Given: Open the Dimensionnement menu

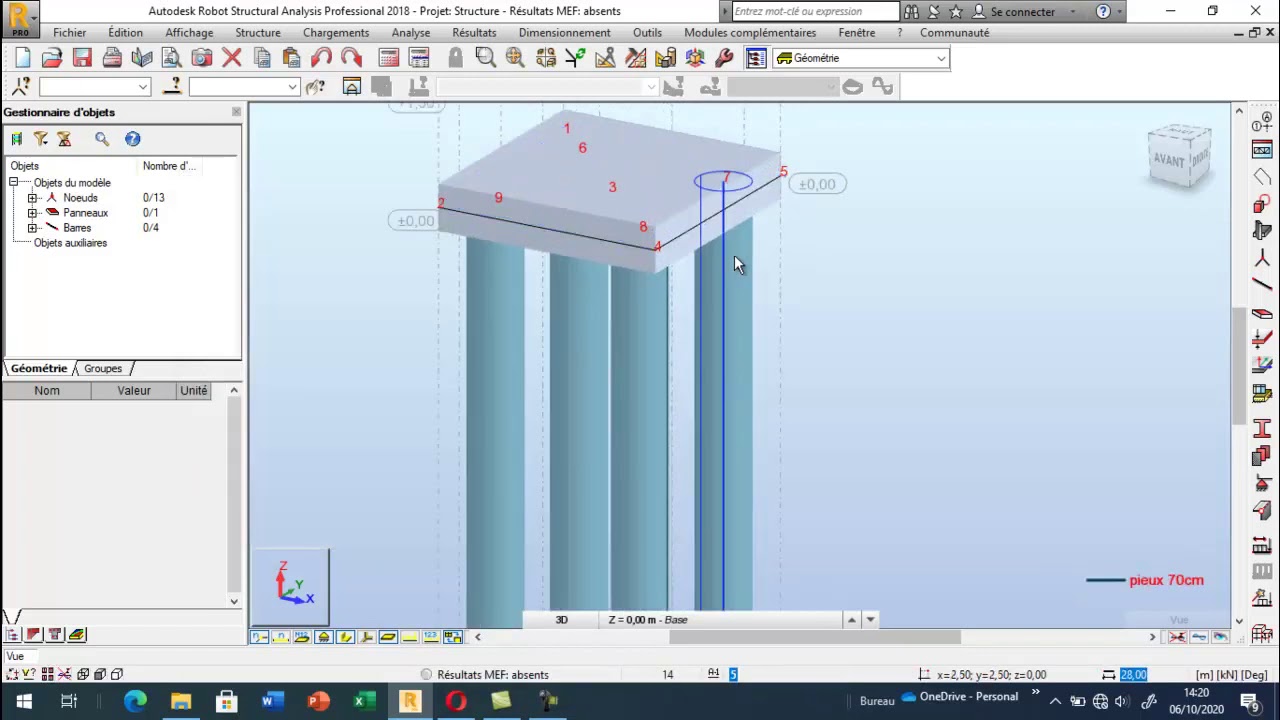Looking at the screenshot, I should [564, 33].
